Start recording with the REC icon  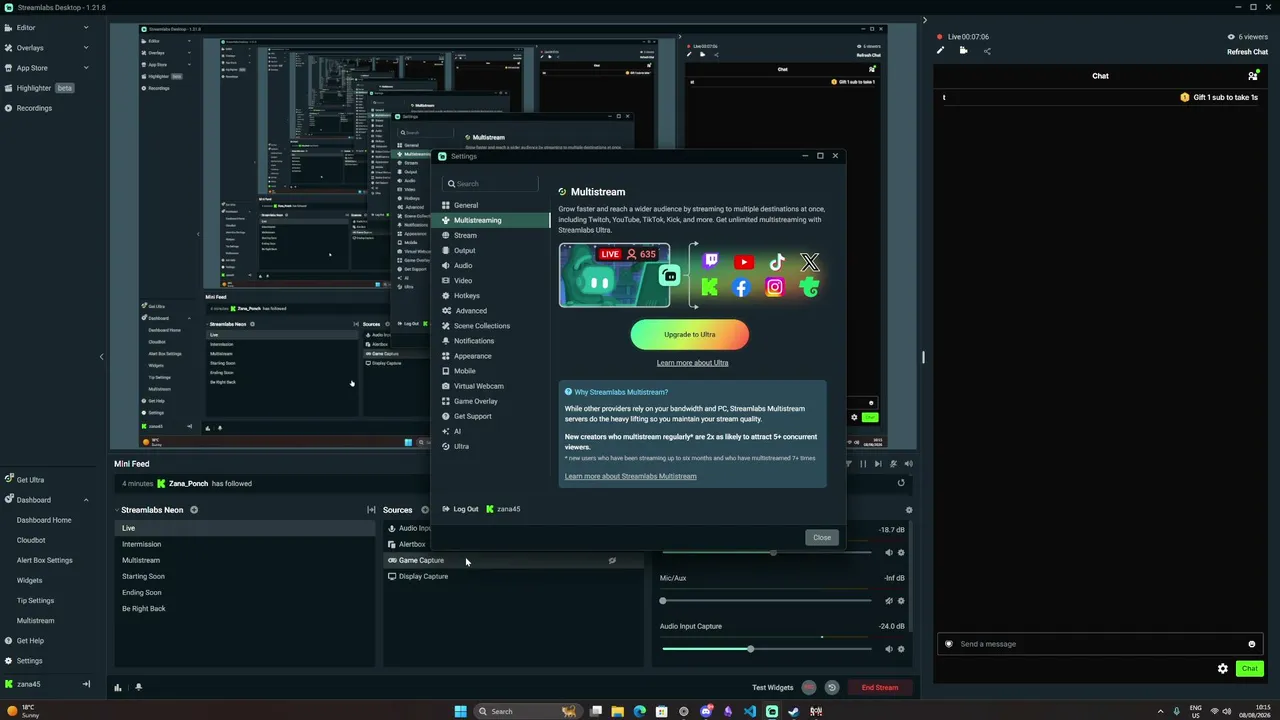click(809, 688)
